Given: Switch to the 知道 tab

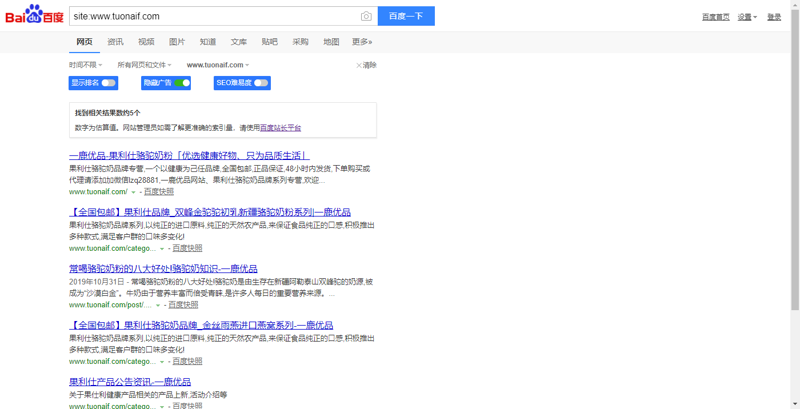Looking at the screenshot, I should click(x=208, y=42).
